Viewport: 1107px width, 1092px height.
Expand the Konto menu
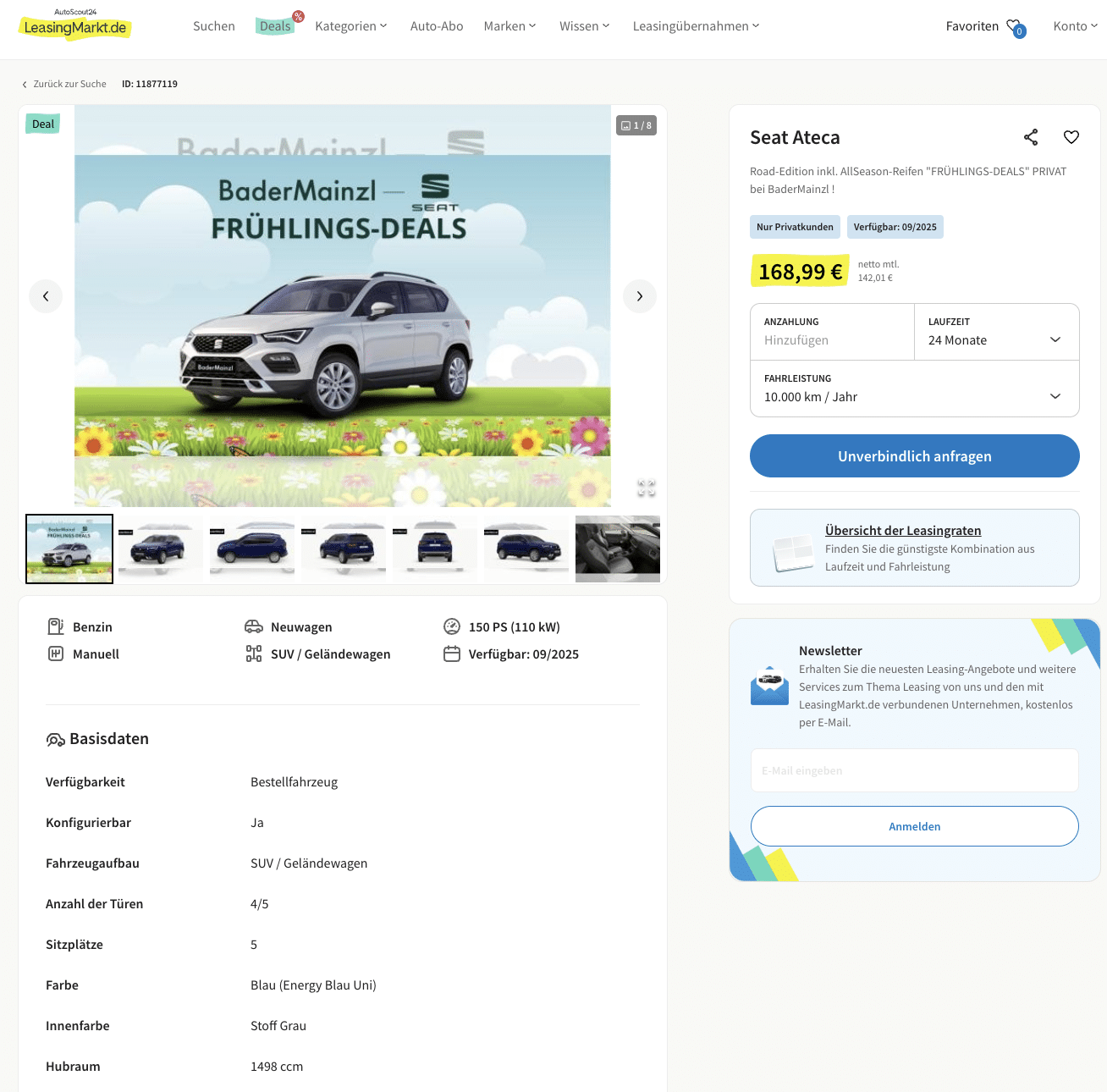point(1076,26)
